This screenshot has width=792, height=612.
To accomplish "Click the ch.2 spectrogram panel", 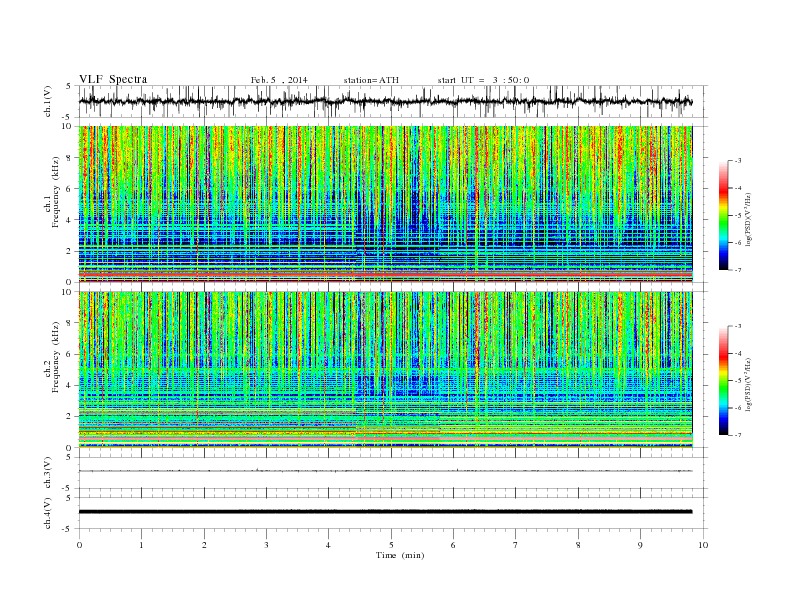I will (385, 370).
